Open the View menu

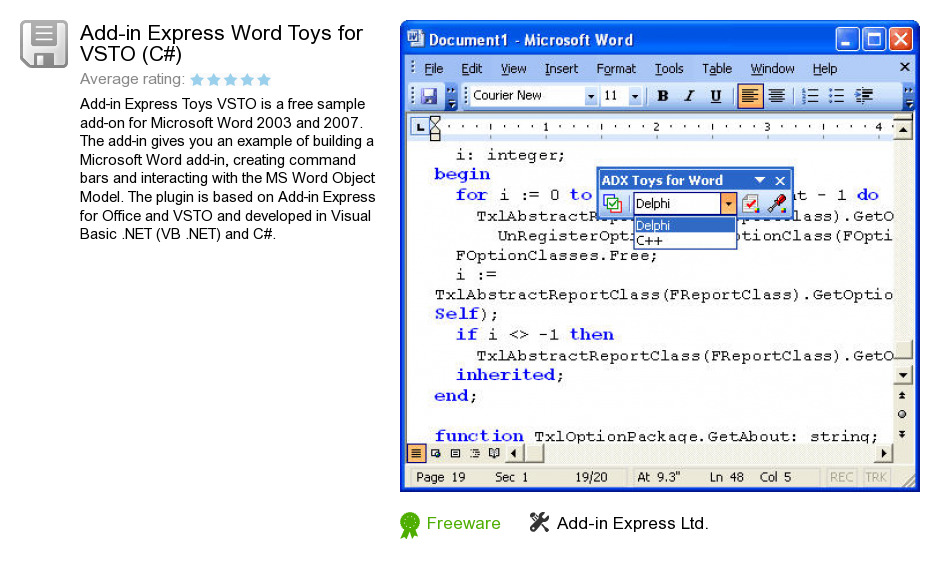tap(513, 69)
